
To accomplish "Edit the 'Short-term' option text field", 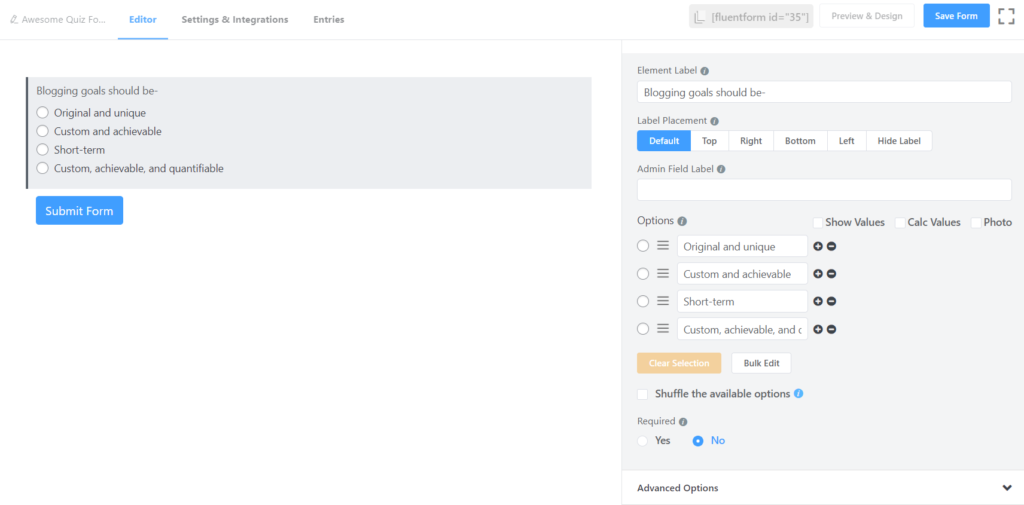I will (742, 301).
